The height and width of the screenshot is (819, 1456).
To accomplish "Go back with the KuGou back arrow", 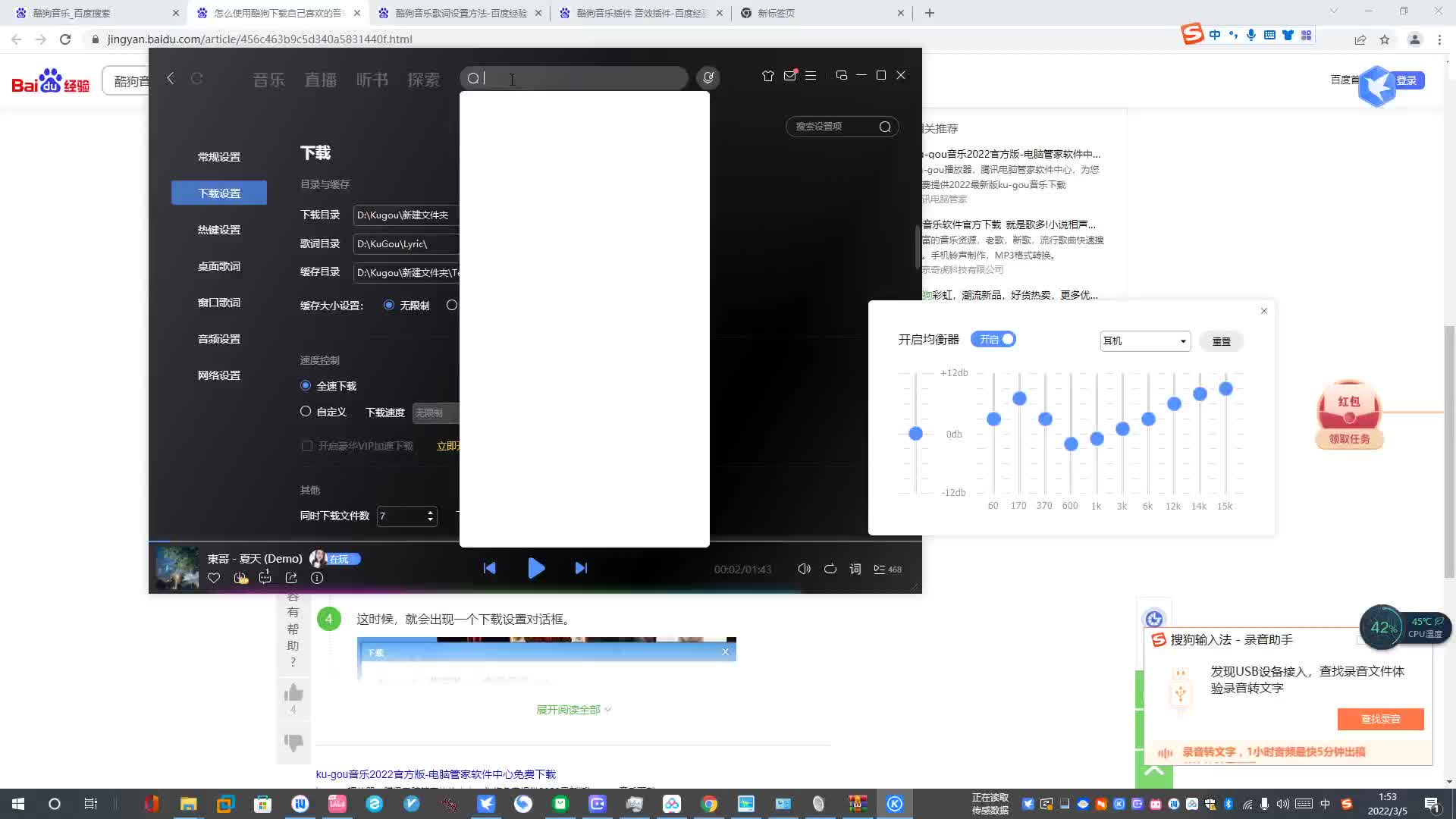I will pos(171,78).
